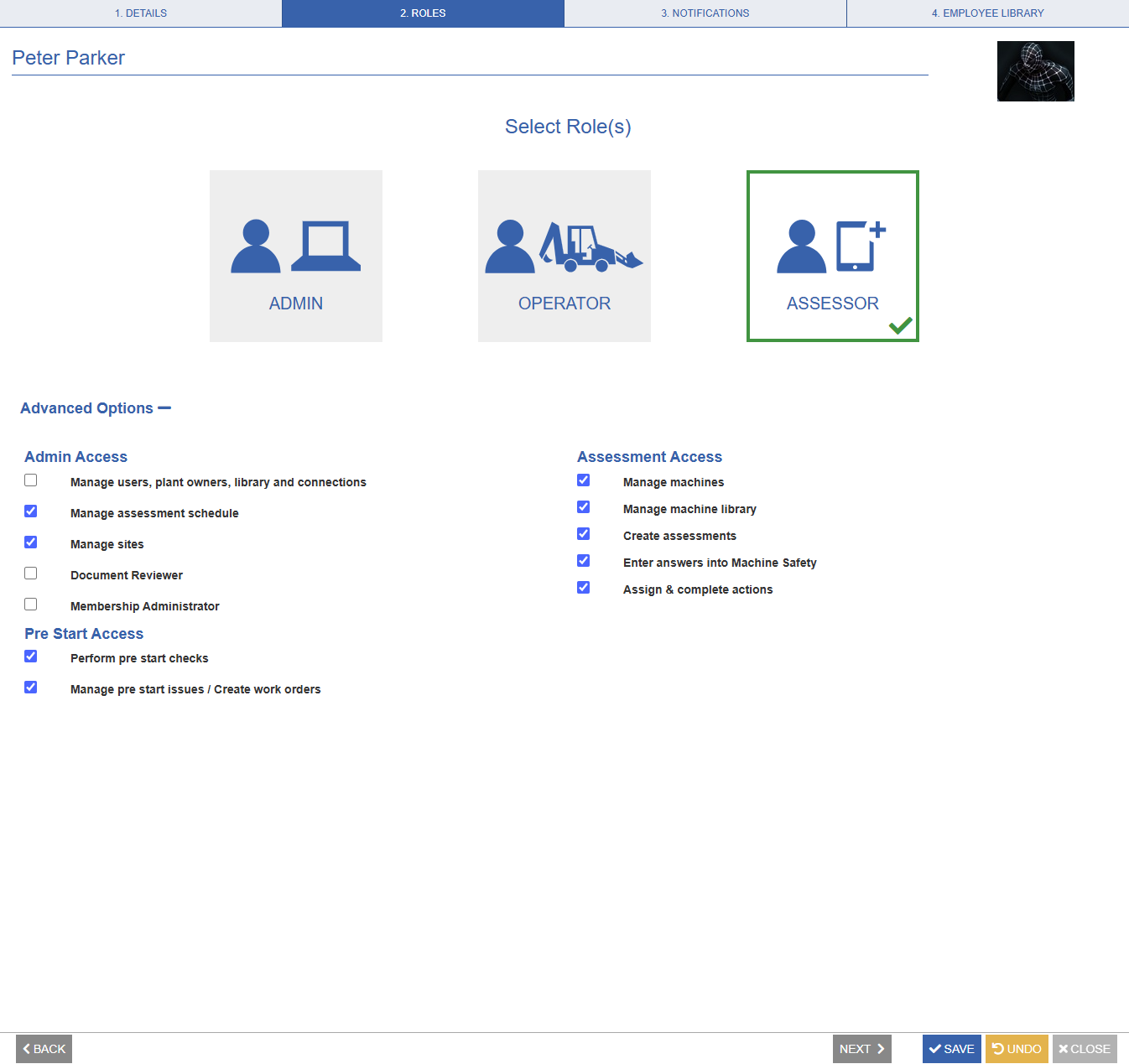1129x1064 pixels.
Task: Click the Membership Administrator label text
Action: point(145,606)
